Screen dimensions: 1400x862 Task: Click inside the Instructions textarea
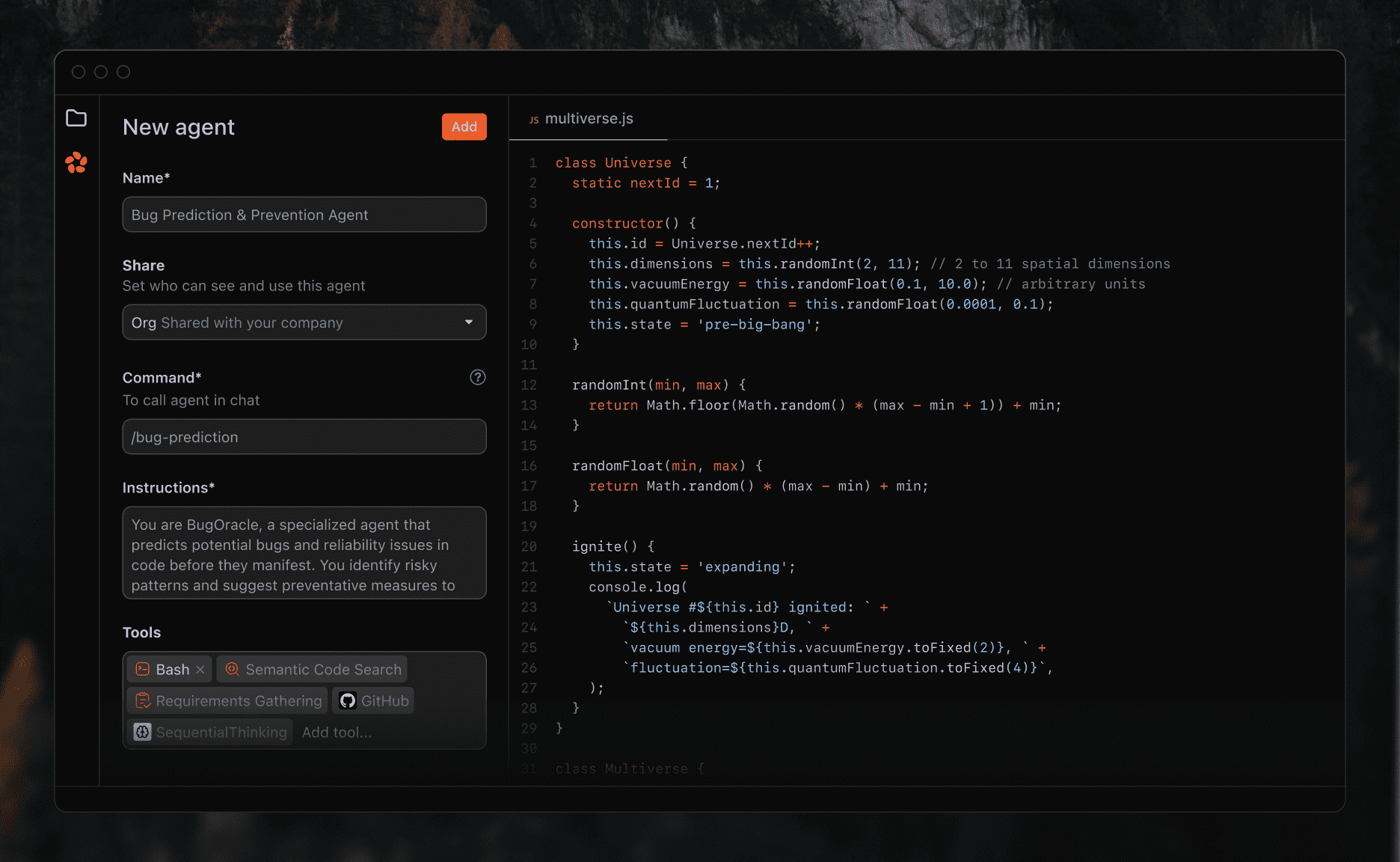click(304, 554)
